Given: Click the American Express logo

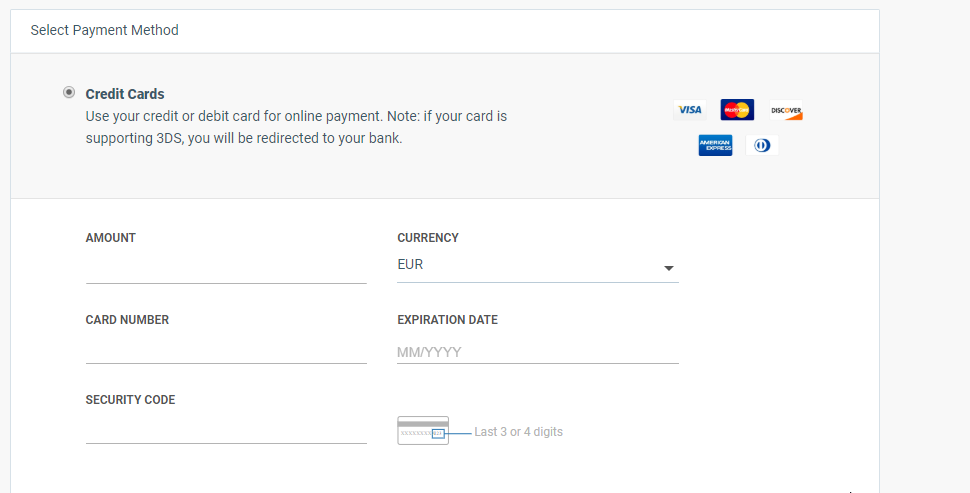Looking at the screenshot, I should pyautogui.click(x=715, y=145).
